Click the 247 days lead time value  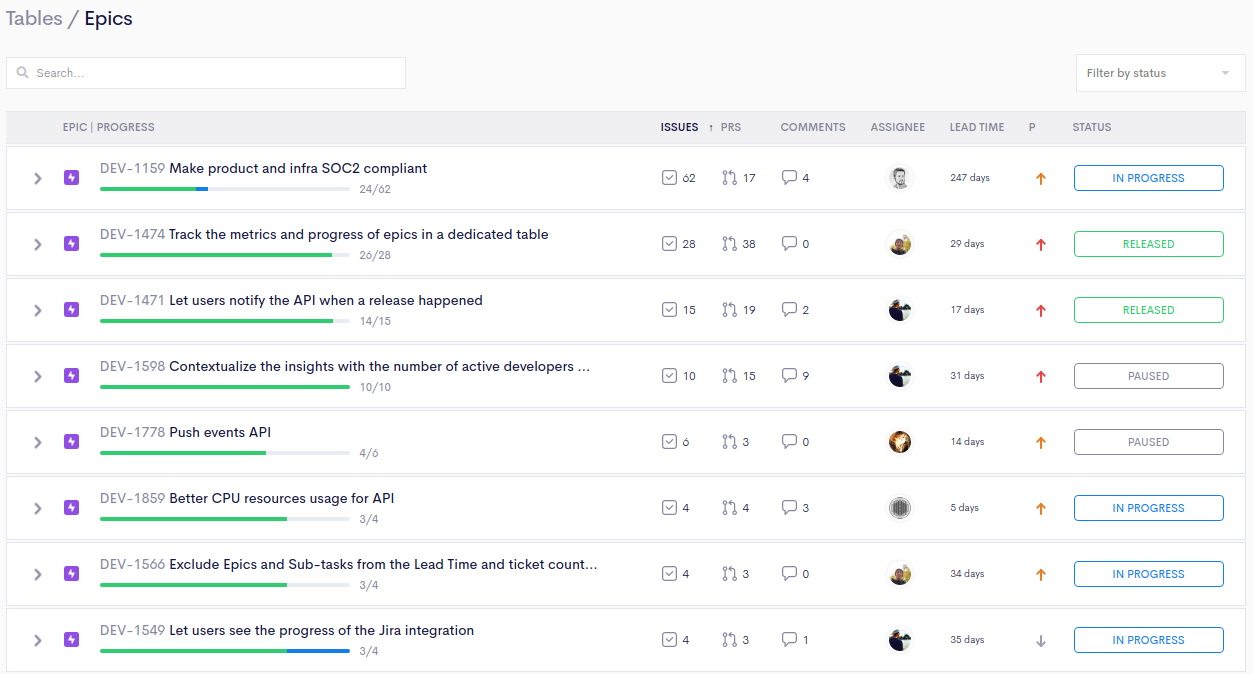(970, 178)
